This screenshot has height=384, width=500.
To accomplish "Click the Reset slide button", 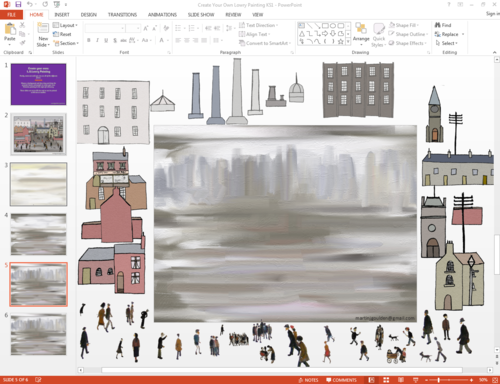I will [x=62, y=34].
